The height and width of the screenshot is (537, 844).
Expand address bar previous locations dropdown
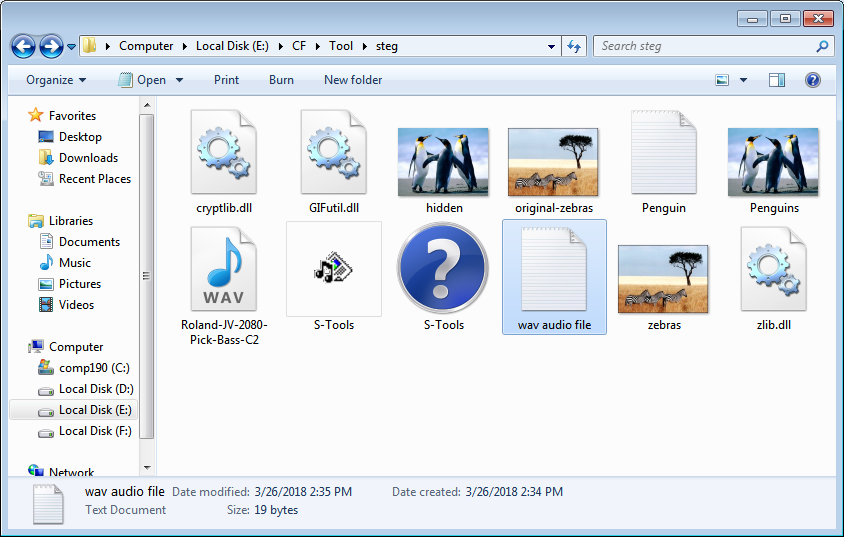click(552, 46)
